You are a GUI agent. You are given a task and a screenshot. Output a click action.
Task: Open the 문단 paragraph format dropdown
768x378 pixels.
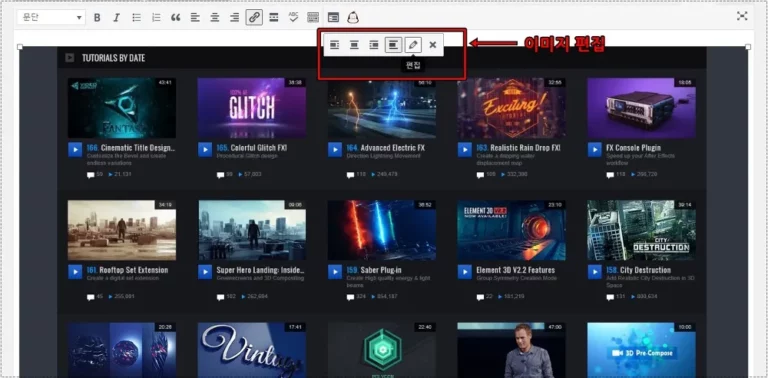pyautogui.click(x=51, y=18)
